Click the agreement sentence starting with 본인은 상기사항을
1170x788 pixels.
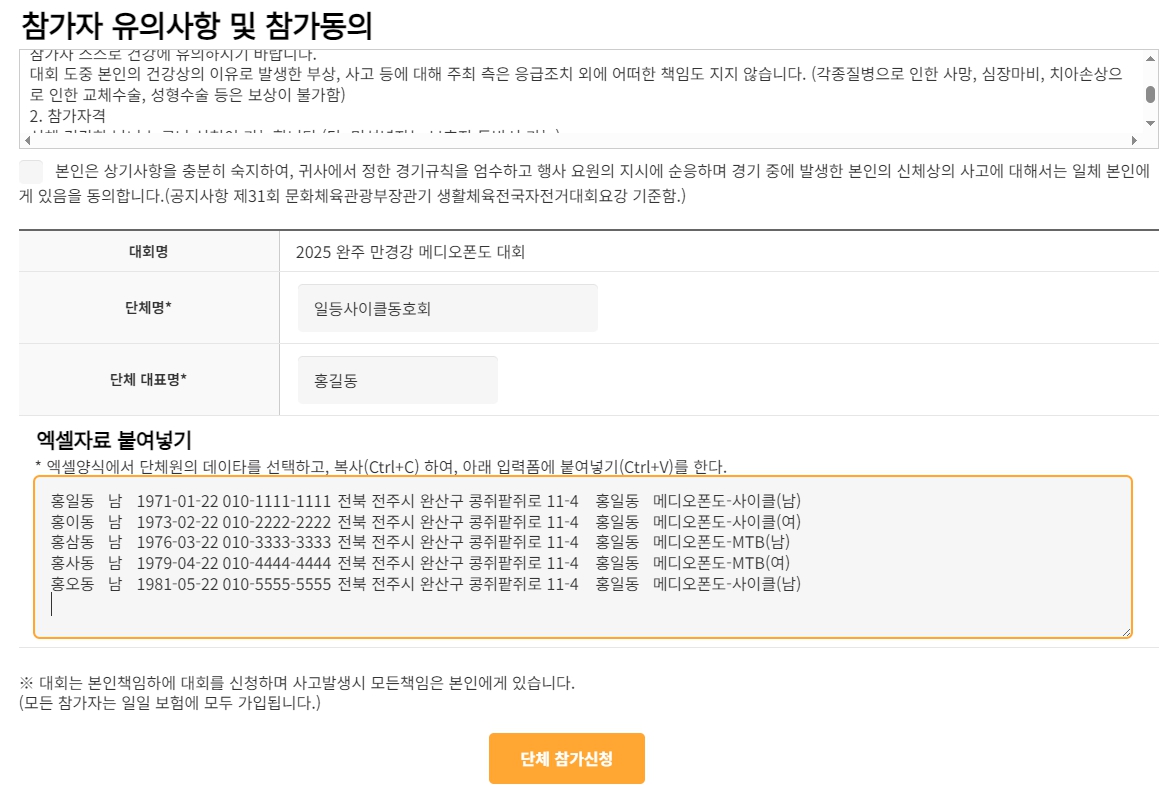point(600,170)
